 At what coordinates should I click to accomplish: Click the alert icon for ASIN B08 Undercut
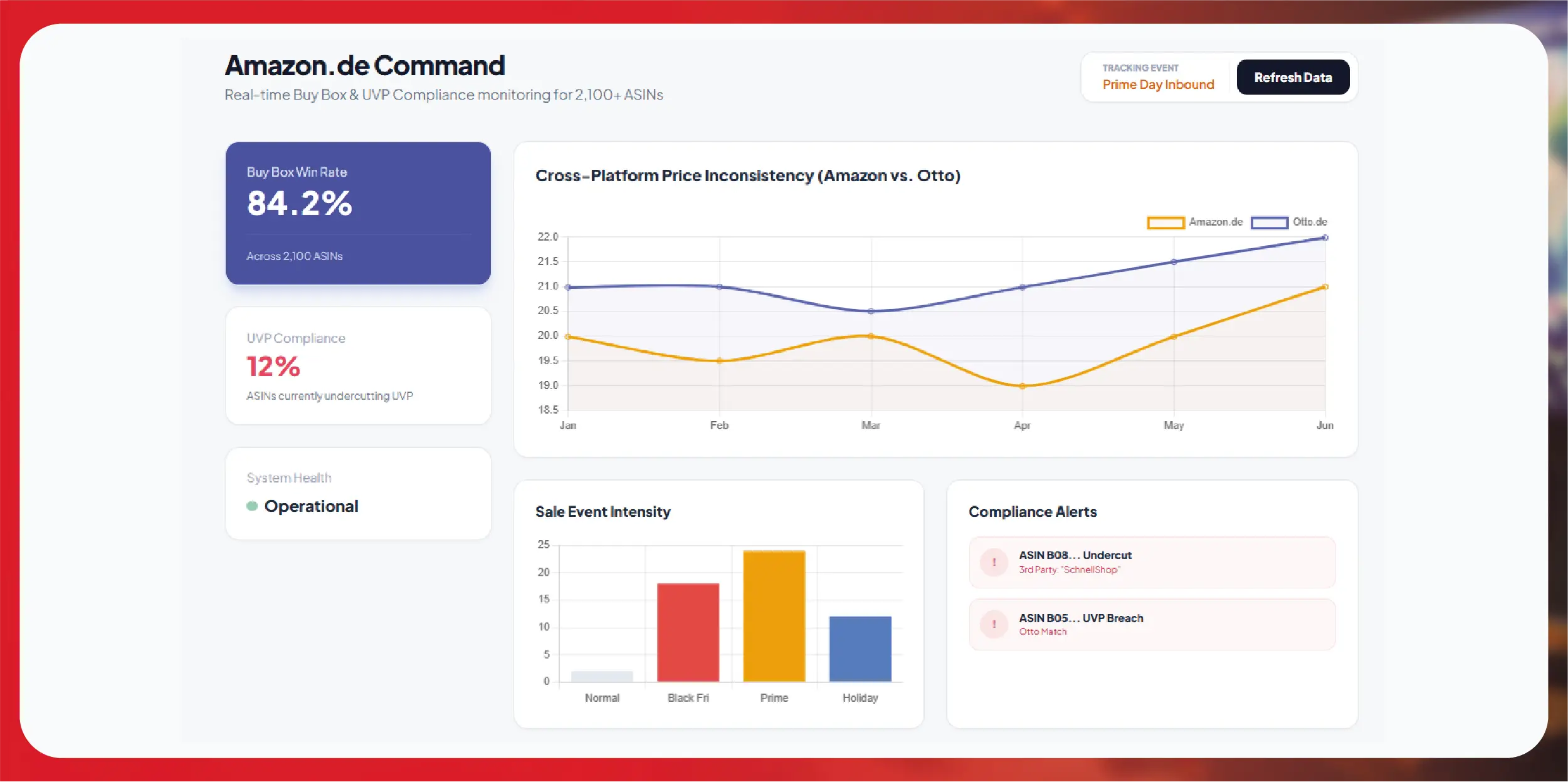pyautogui.click(x=994, y=562)
